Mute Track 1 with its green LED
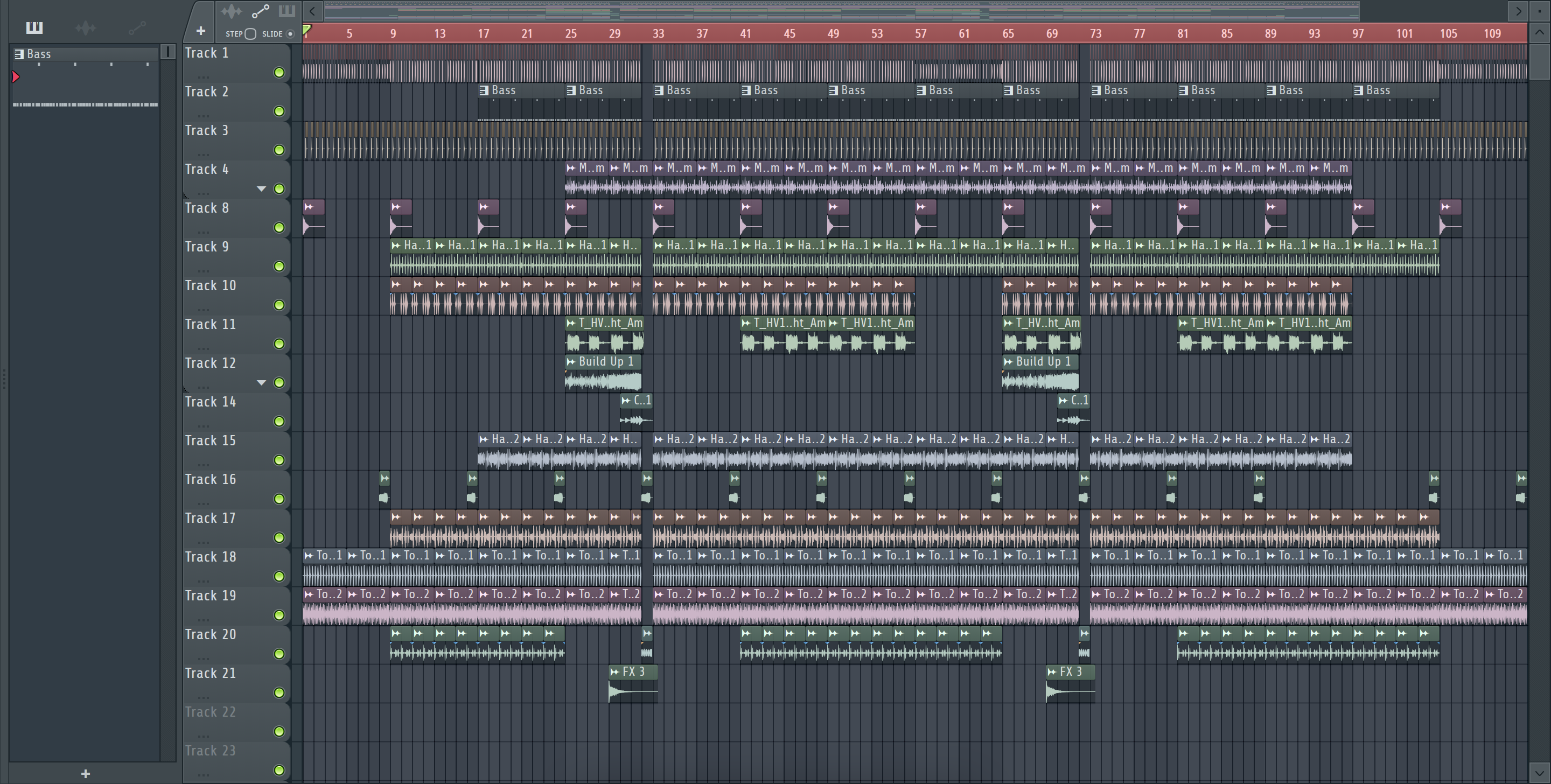Screen dimensions: 1551x784 tap(279, 73)
